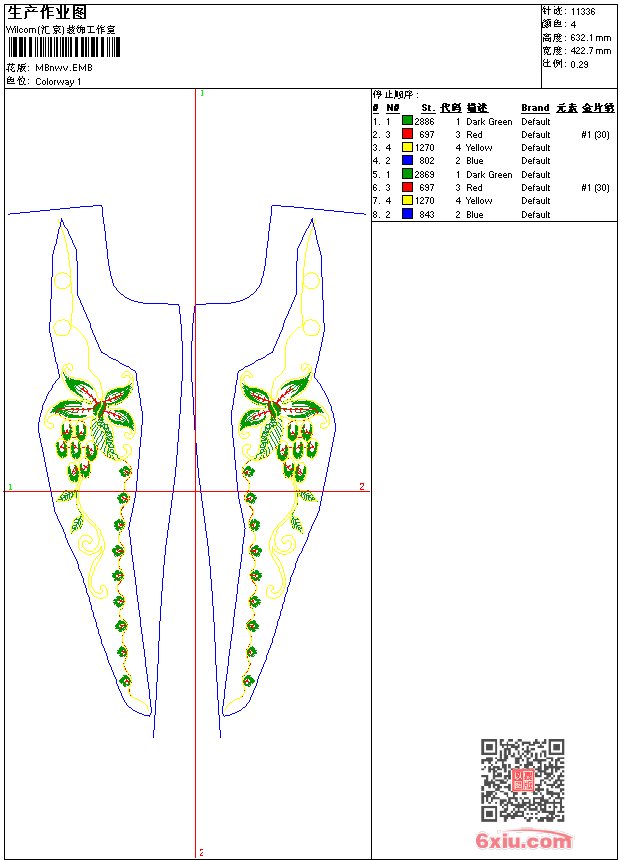Click the MBnwv.EMB file name text
The width and height of the screenshot is (620, 860).
(x=64, y=68)
